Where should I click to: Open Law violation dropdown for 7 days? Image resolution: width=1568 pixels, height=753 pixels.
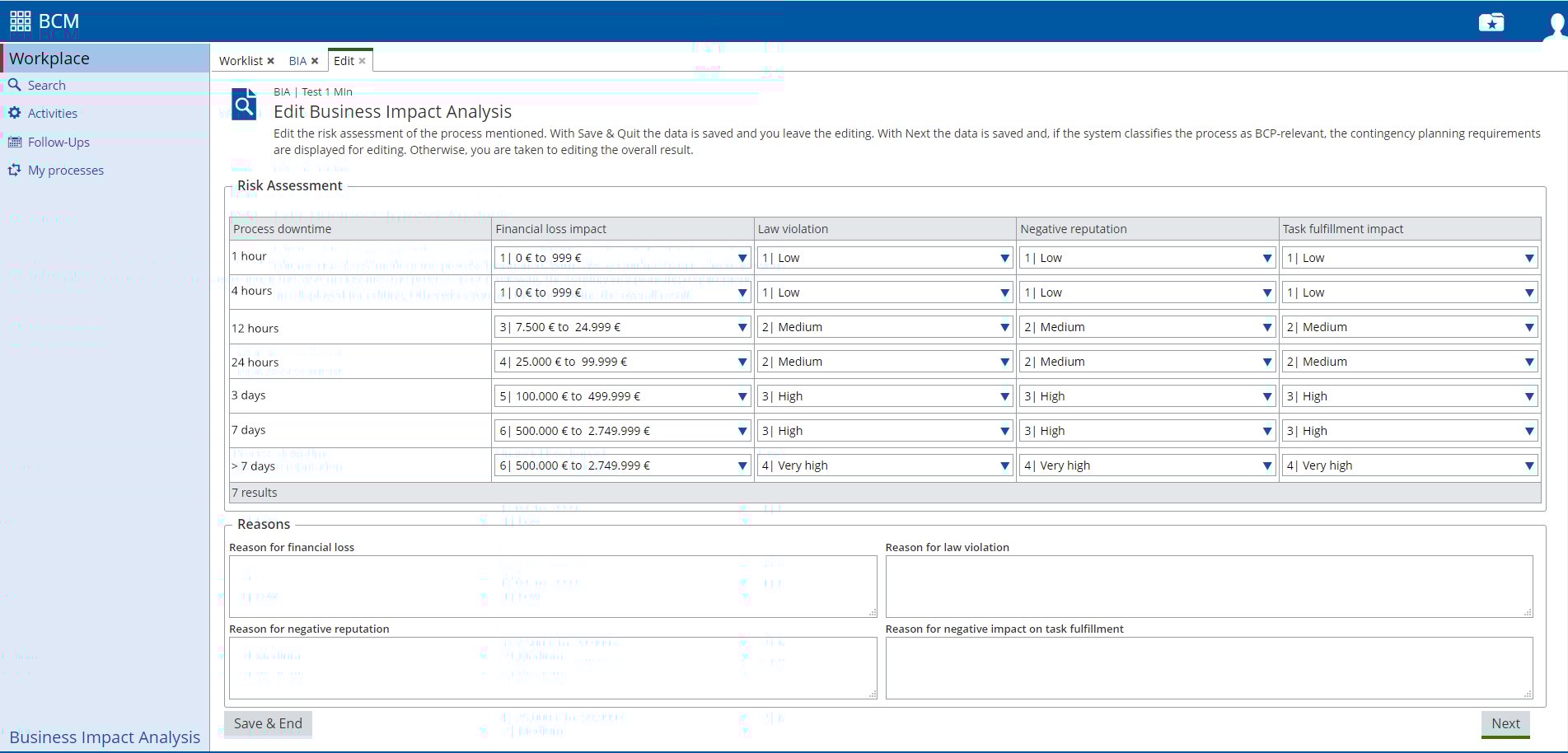click(885, 431)
